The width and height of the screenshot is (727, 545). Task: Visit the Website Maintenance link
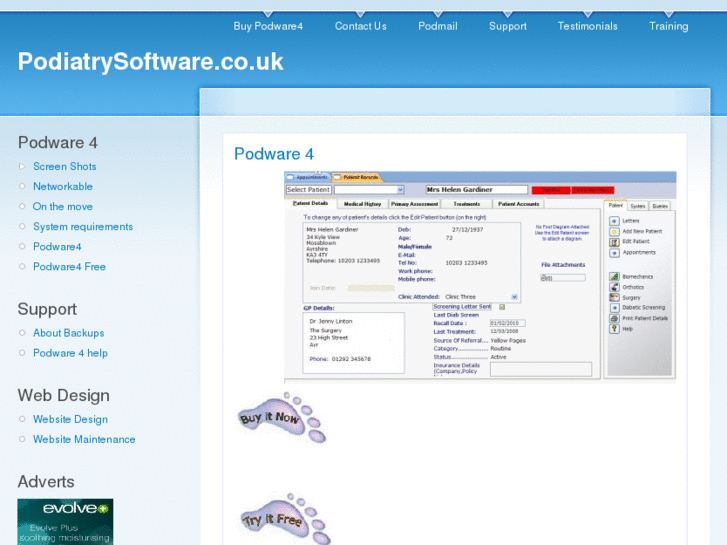(x=84, y=439)
